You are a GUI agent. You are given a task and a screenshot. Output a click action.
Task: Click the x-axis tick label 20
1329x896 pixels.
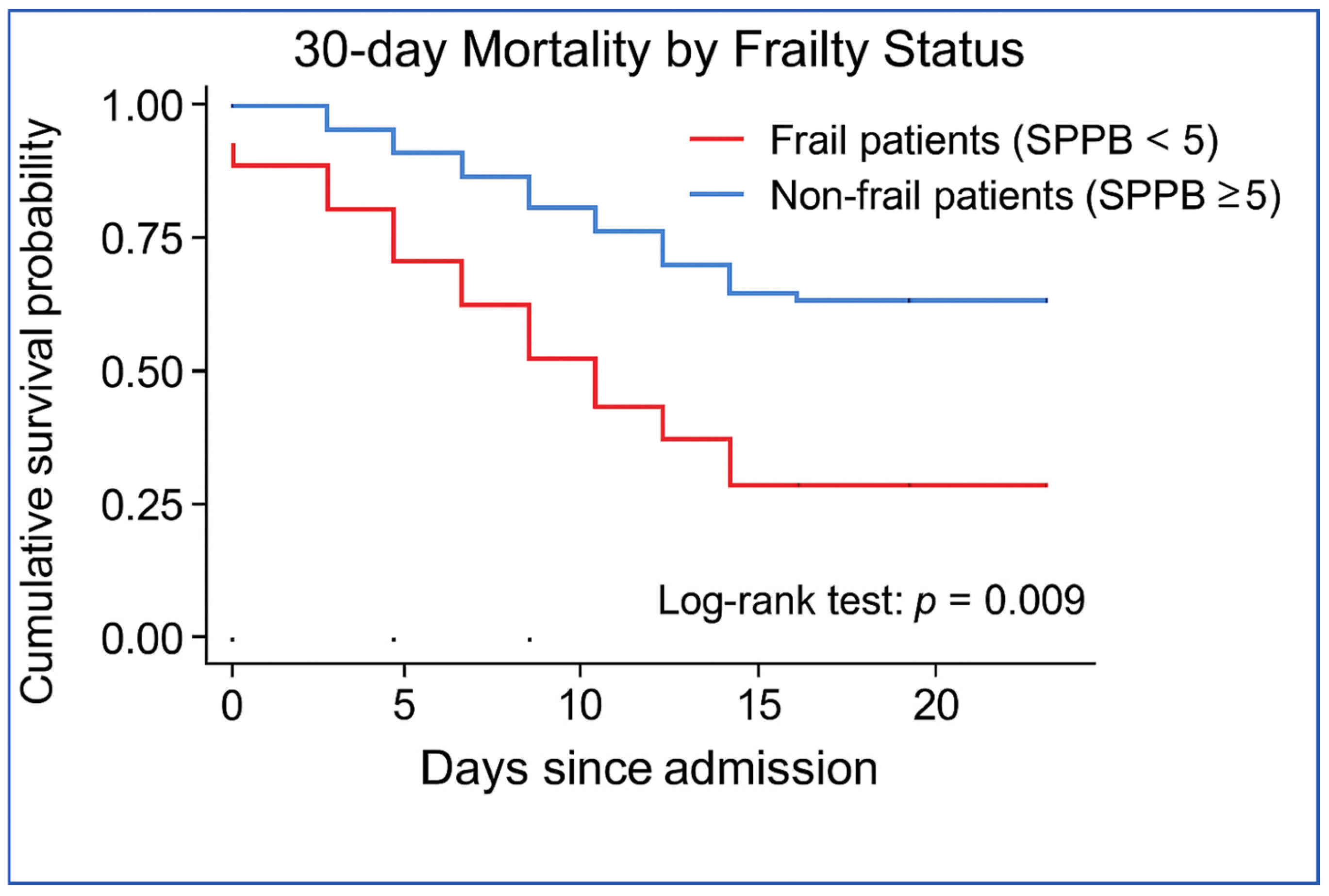[935, 706]
